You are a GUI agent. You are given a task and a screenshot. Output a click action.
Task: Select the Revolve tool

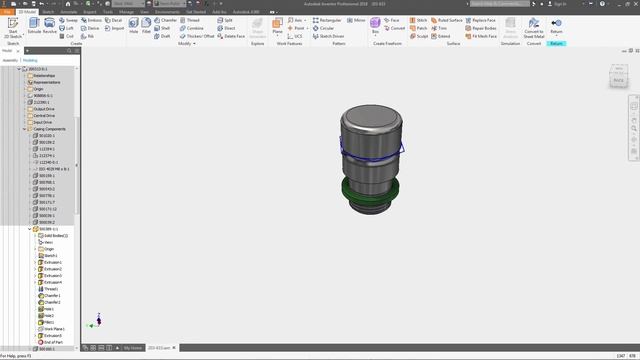pos(50,25)
